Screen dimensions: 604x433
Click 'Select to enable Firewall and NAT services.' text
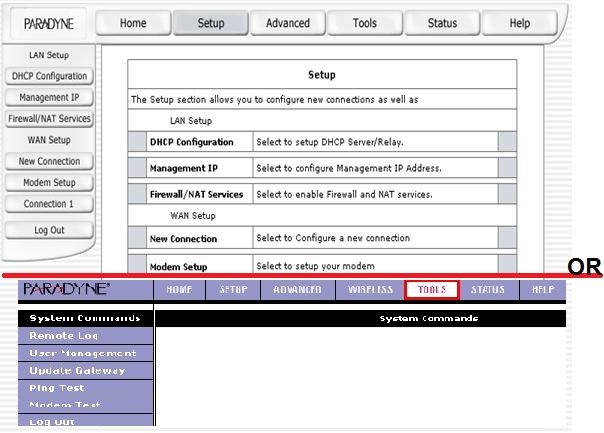tap(344, 195)
